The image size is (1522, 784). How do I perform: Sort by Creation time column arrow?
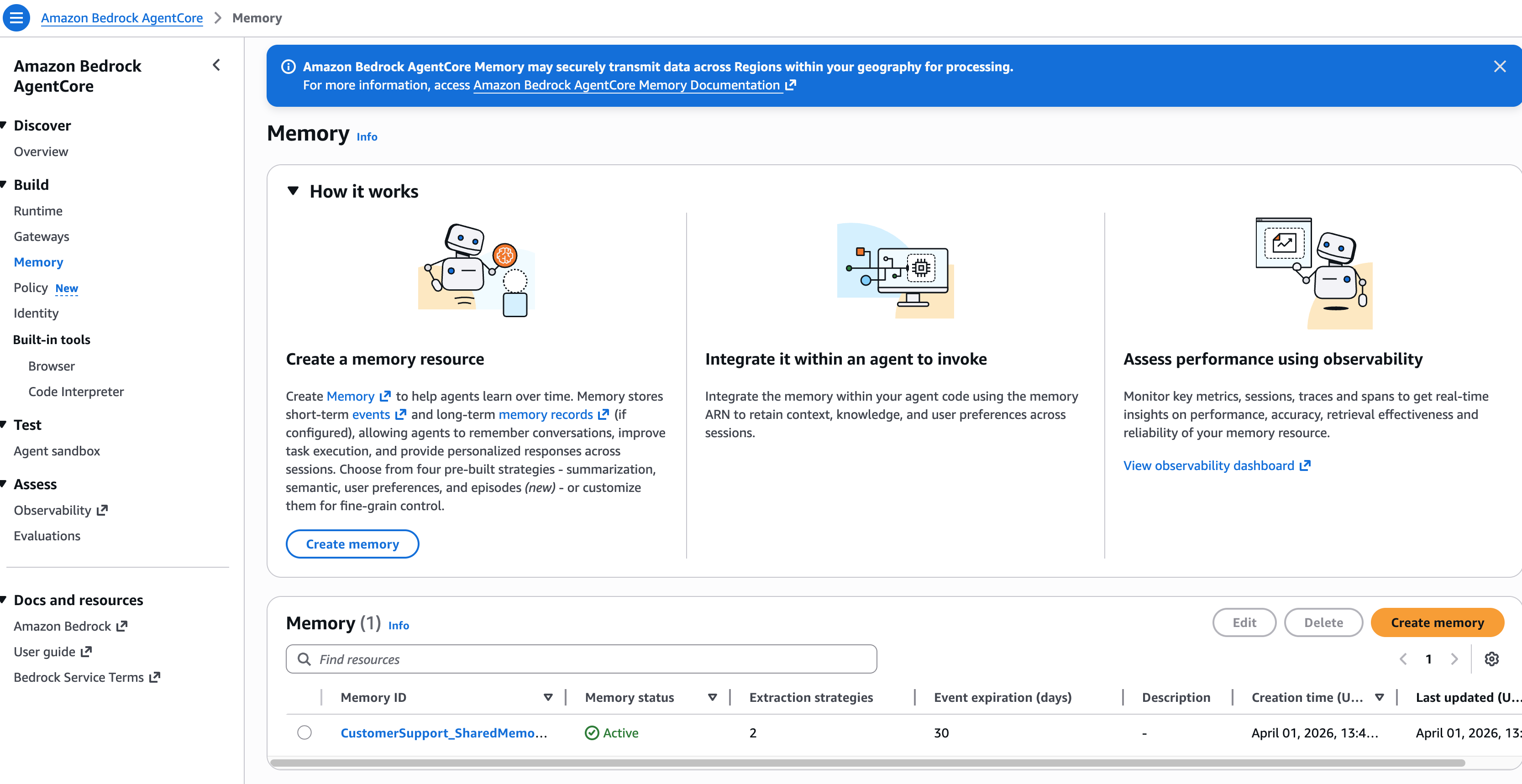pyautogui.click(x=1379, y=697)
